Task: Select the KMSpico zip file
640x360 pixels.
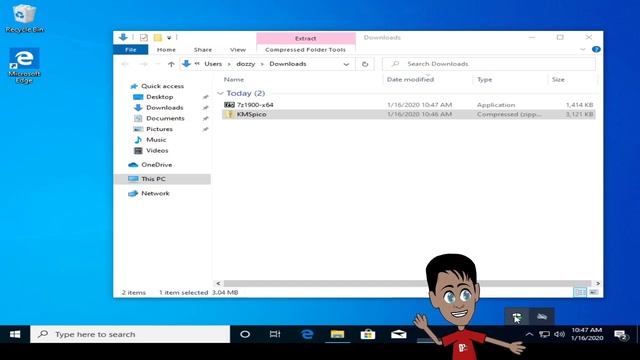Action: pos(408,115)
